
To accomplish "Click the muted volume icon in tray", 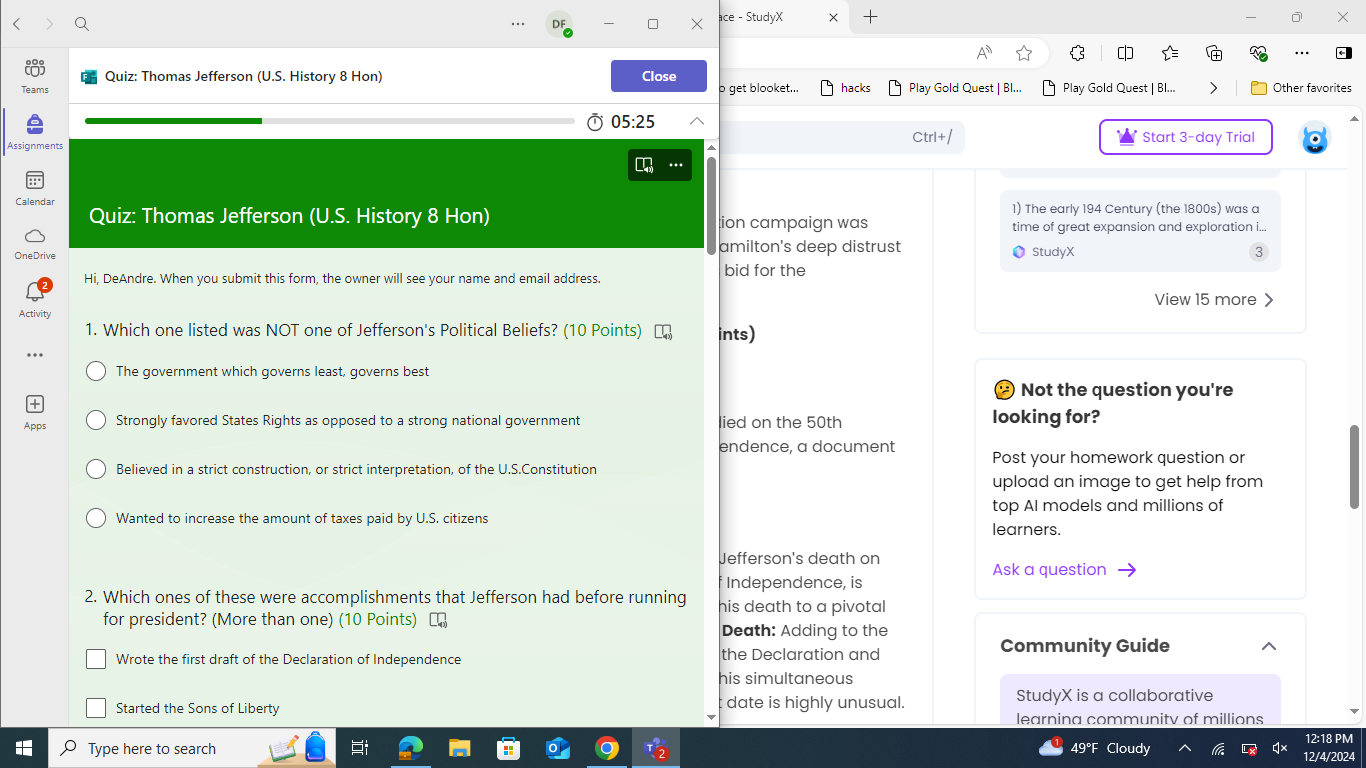I will pos(1279,748).
